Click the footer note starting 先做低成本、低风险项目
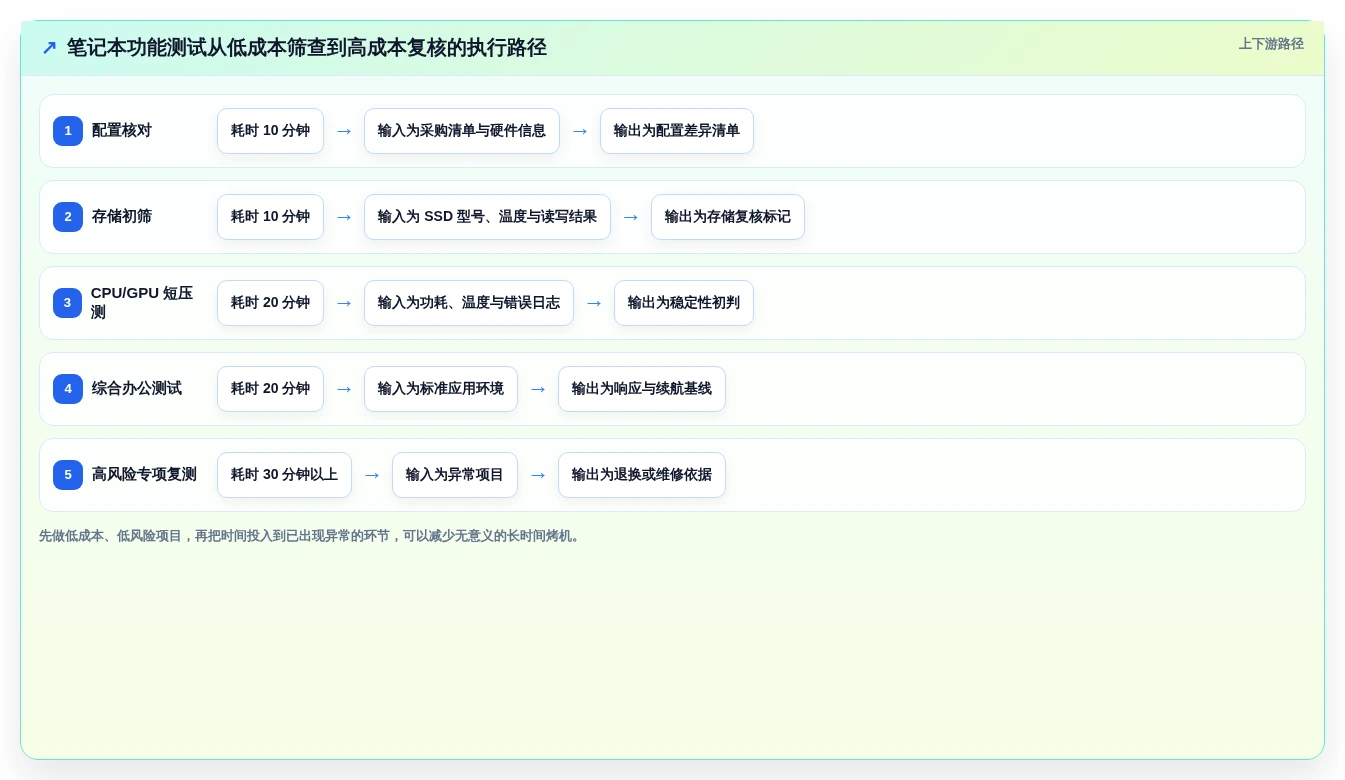This screenshot has height=780, width=1345. pyautogui.click(x=311, y=536)
